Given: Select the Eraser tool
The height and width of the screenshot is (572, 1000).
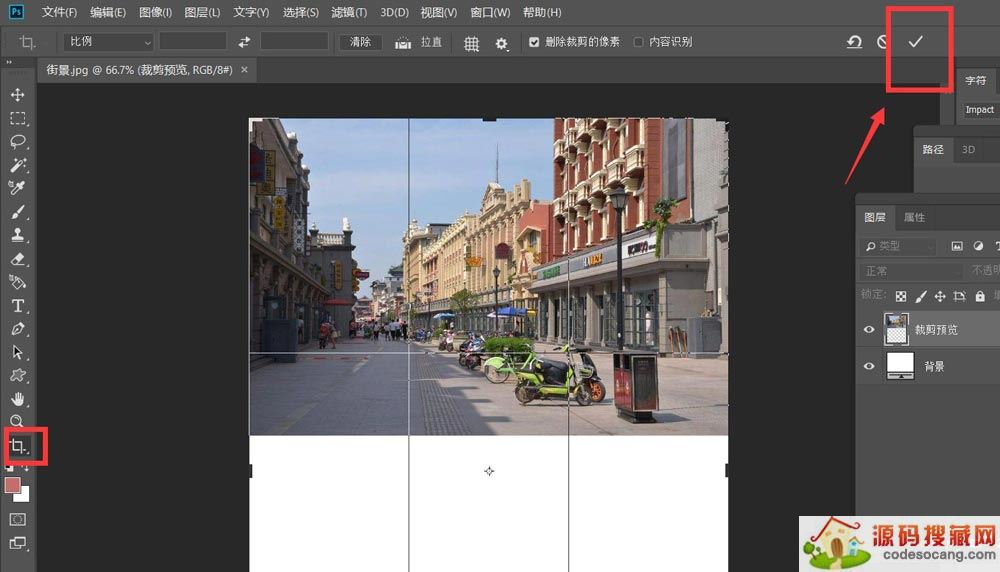Looking at the screenshot, I should 18,259.
